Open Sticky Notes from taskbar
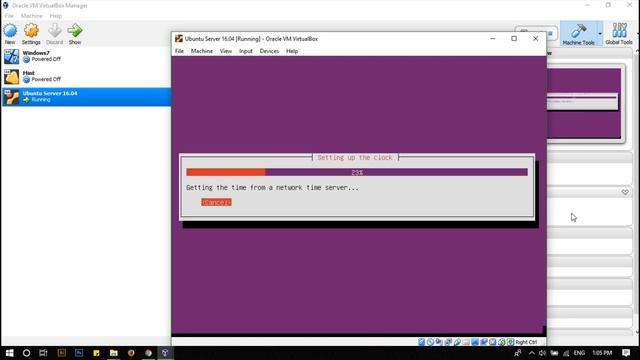 click(x=96, y=353)
